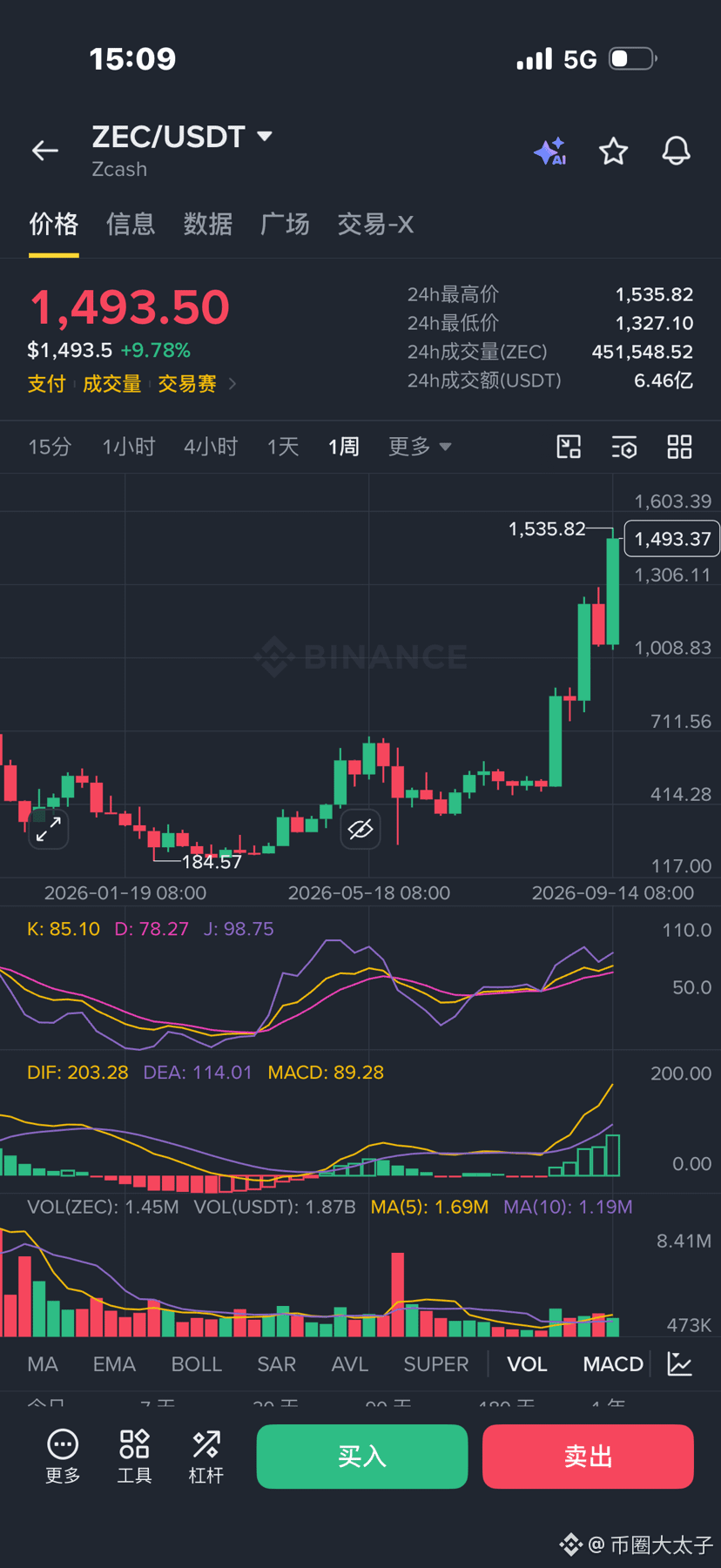Image resolution: width=721 pixels, height=1568 pixels.
Task: Toggle the MACD indicator
Action: [x=613, y=1363]
